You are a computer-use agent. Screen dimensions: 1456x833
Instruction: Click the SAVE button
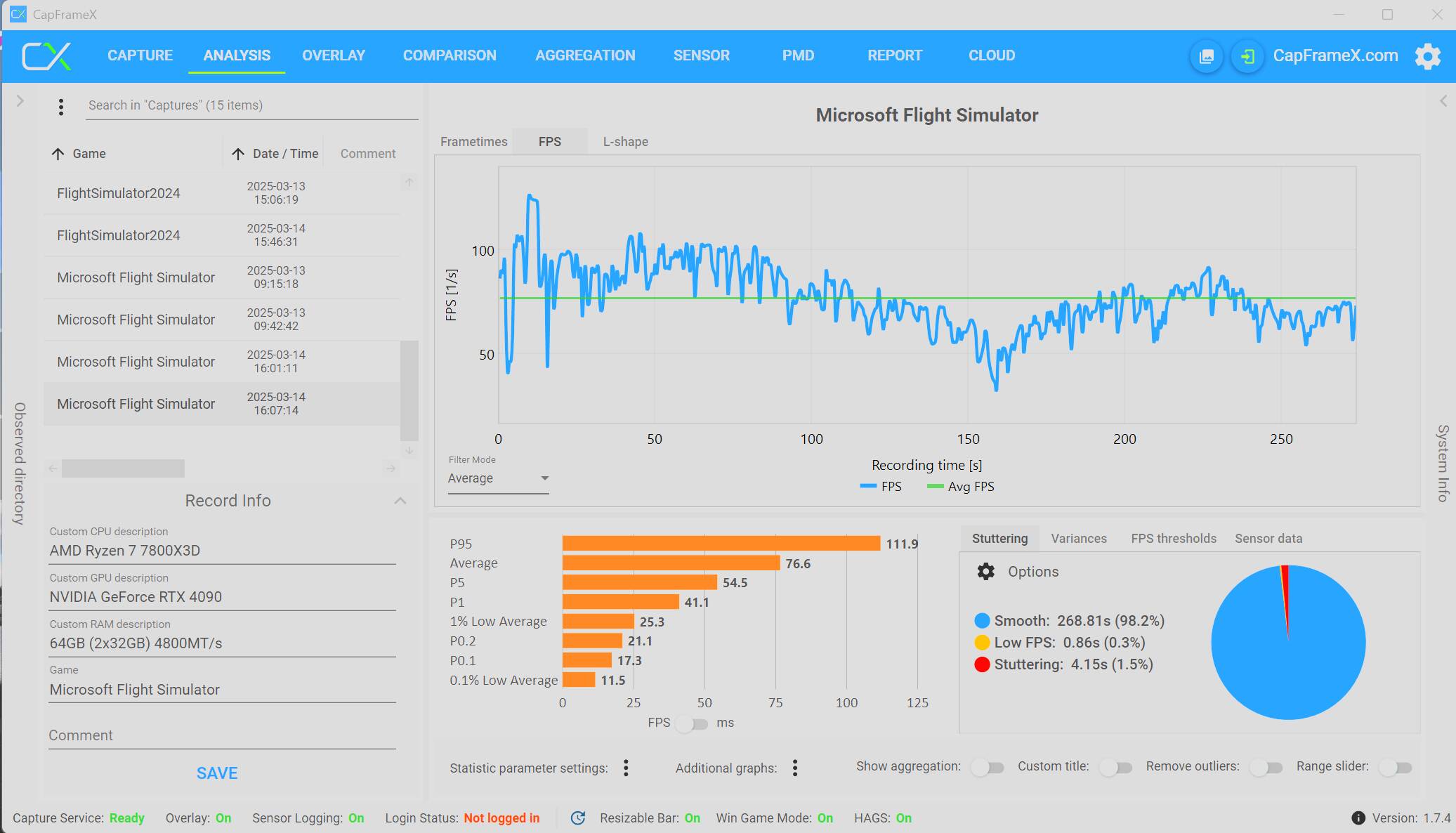click(x=217, y=773)
